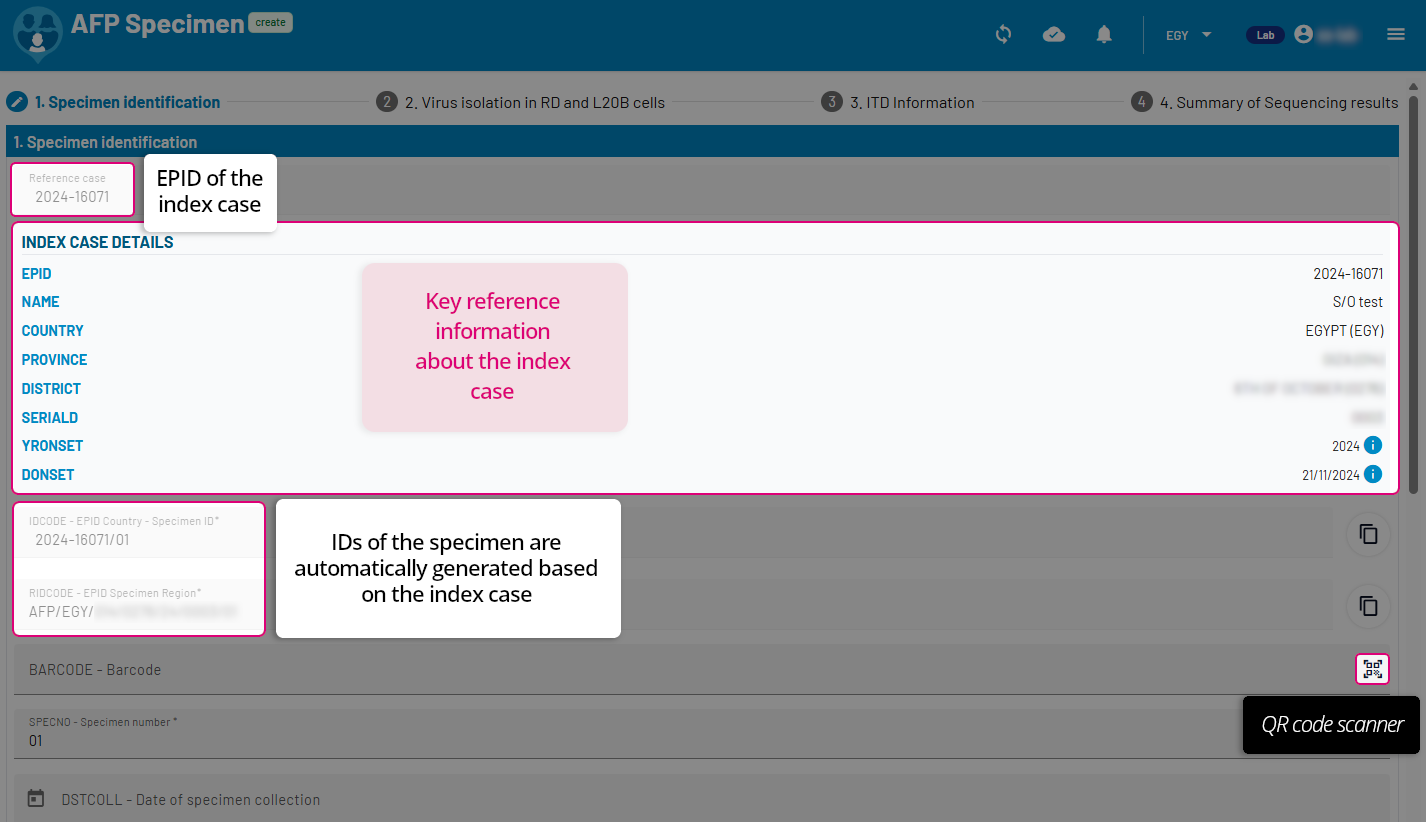The height and width of the screenshot is (822, 1426).
Task: Click the user account avatar icon
Action: point(1303,35)
